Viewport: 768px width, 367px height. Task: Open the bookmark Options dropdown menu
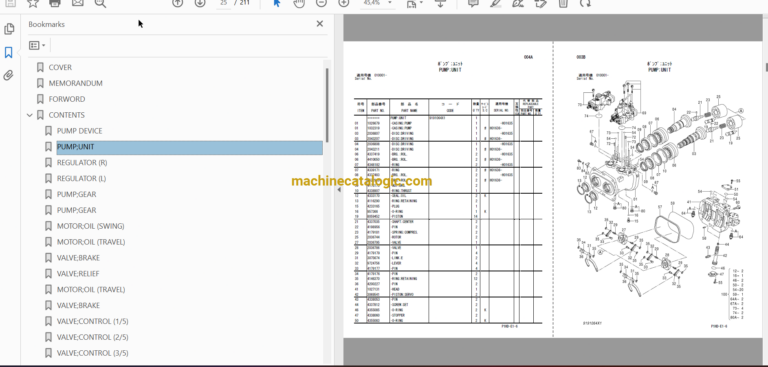(x=37, y=46)
